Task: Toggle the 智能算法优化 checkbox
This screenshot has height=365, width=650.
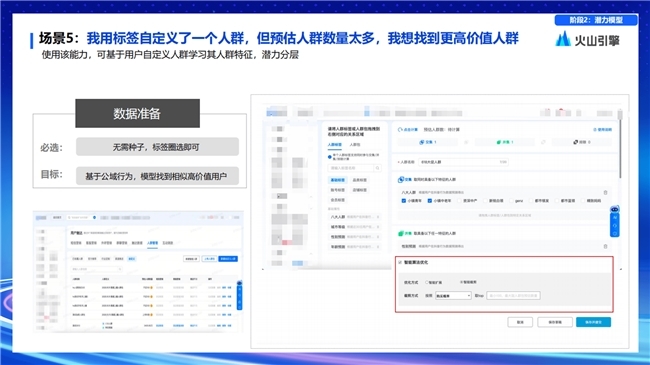Action: tap(400, 263)
